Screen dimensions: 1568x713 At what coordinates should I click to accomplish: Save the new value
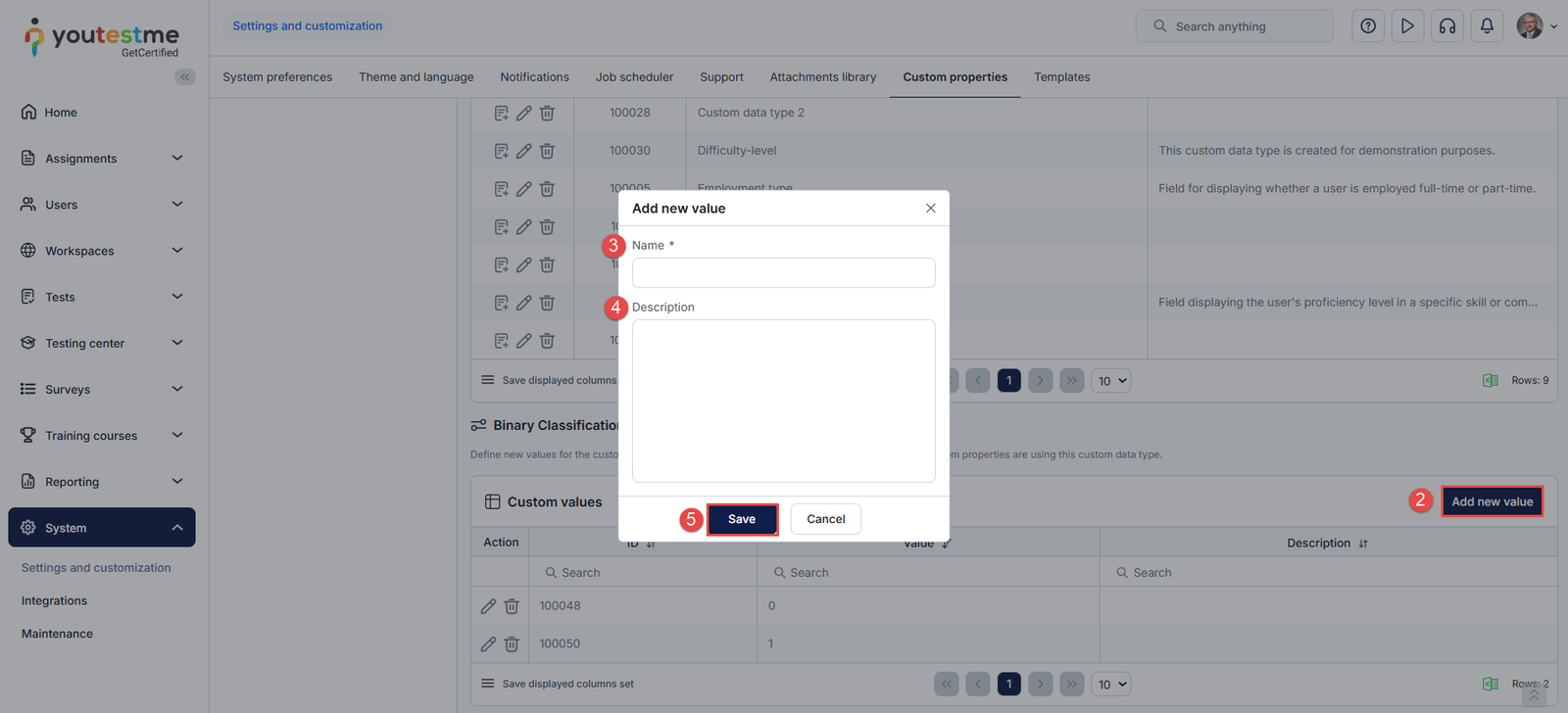coord(742,519)
